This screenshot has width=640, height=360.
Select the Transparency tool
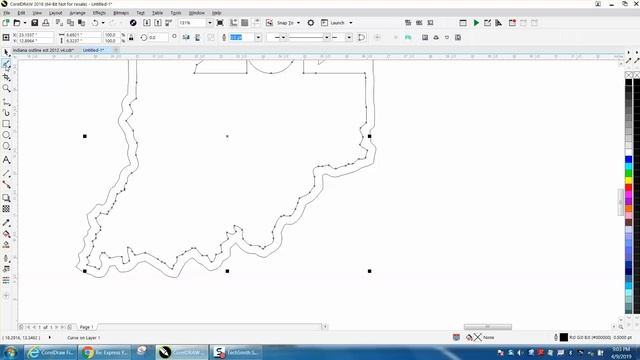click(x=6, y=209)
